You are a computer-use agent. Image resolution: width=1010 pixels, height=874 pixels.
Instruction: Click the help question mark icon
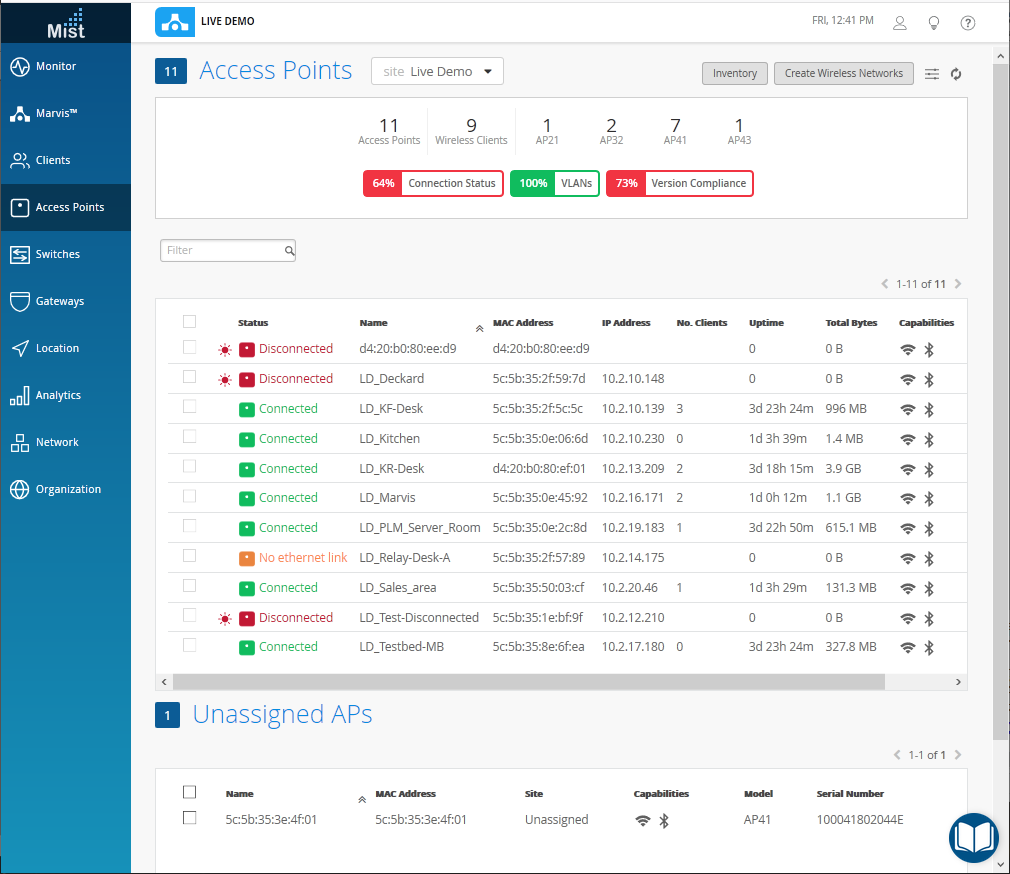coord(967,23)
